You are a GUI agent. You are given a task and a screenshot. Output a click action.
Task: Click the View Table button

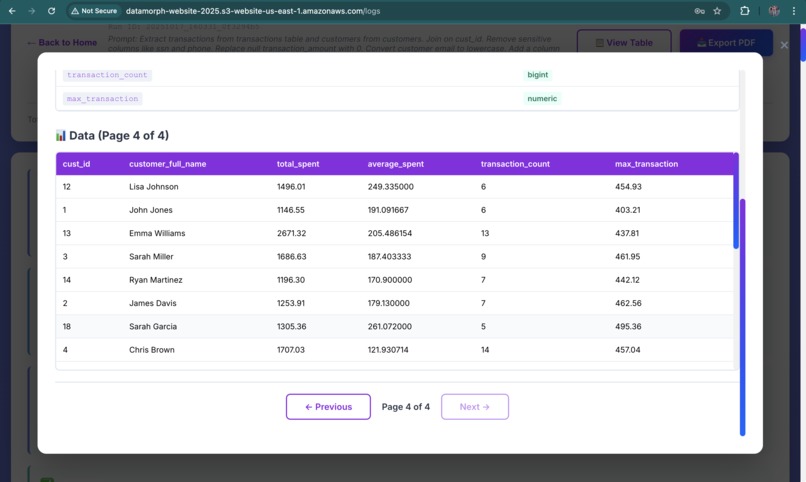pyautogui.click(x=624, y=43)
